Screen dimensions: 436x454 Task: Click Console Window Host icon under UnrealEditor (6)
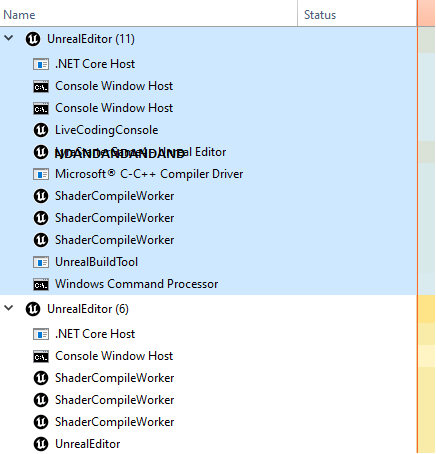[x=41, y=356]
